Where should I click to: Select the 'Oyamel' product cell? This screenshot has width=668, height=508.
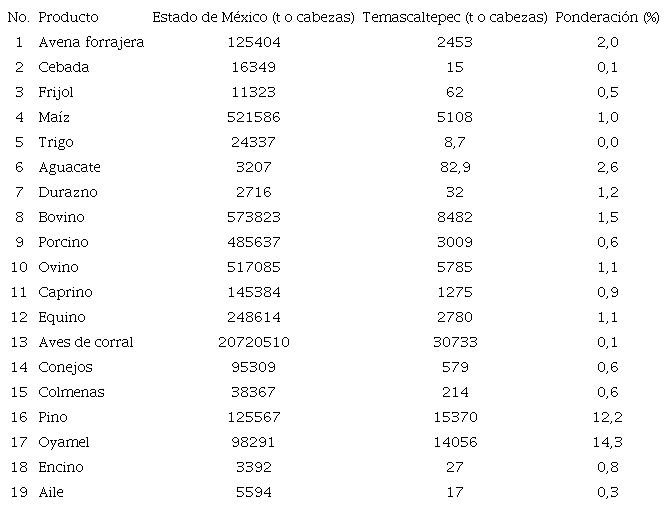(x=64, y=442)
